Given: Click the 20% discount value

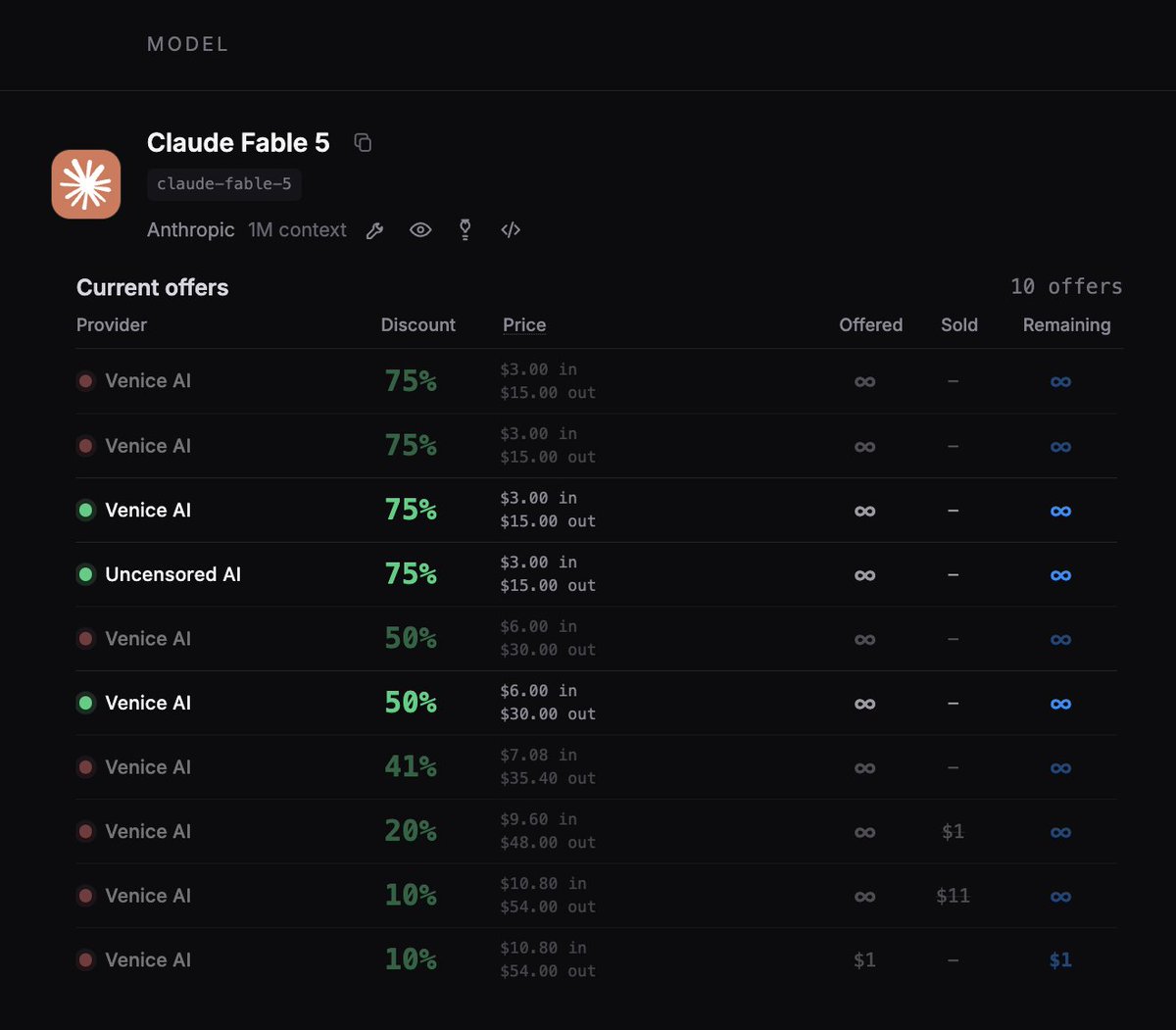Looking at the screenshot, I should [x=411, y=831].
